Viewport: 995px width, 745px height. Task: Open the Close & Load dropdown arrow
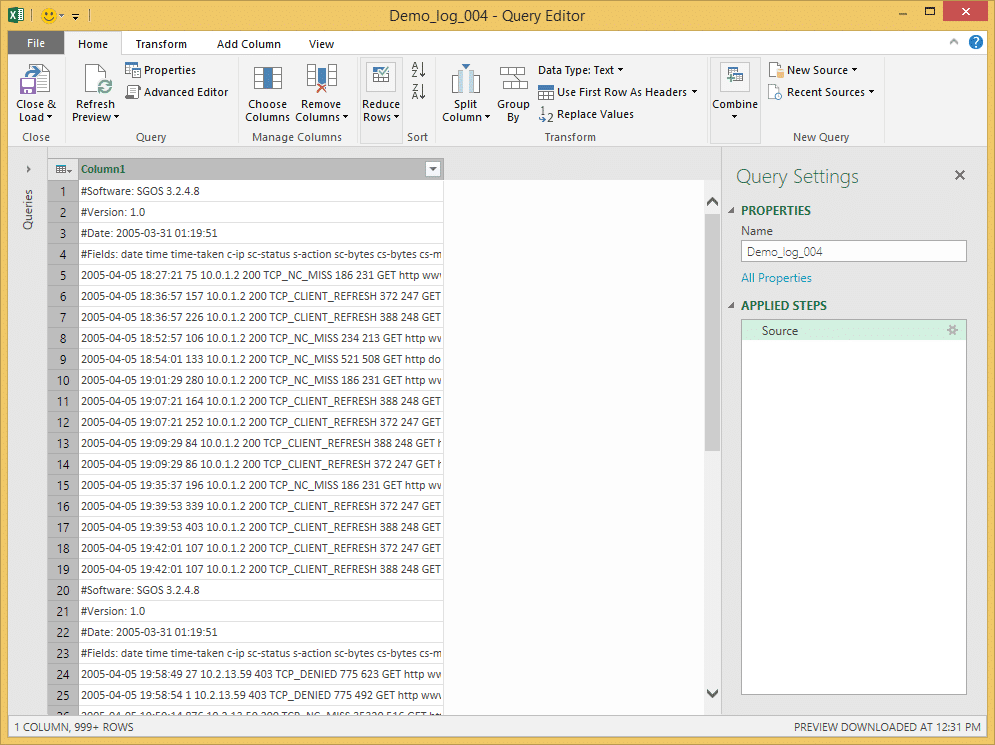(49, 117)
